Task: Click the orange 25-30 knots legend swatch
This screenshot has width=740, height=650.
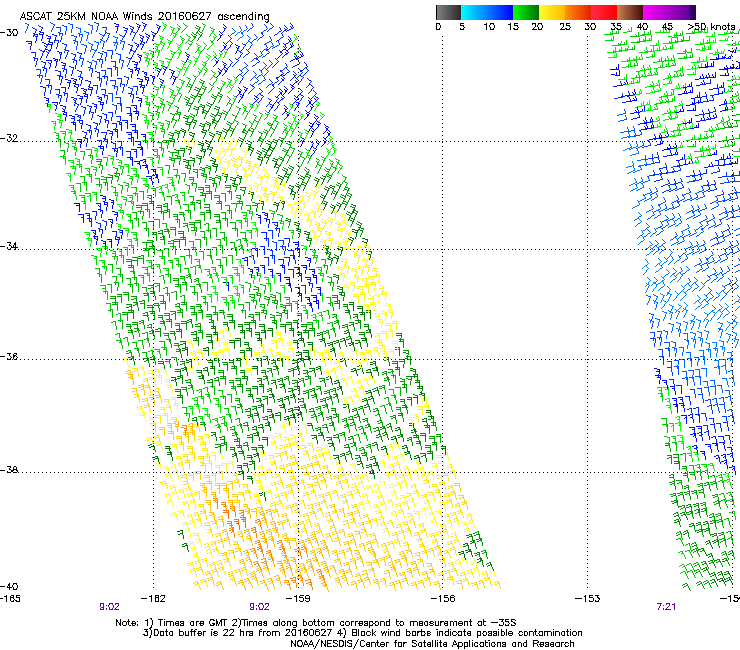Action: click(578, 12)
